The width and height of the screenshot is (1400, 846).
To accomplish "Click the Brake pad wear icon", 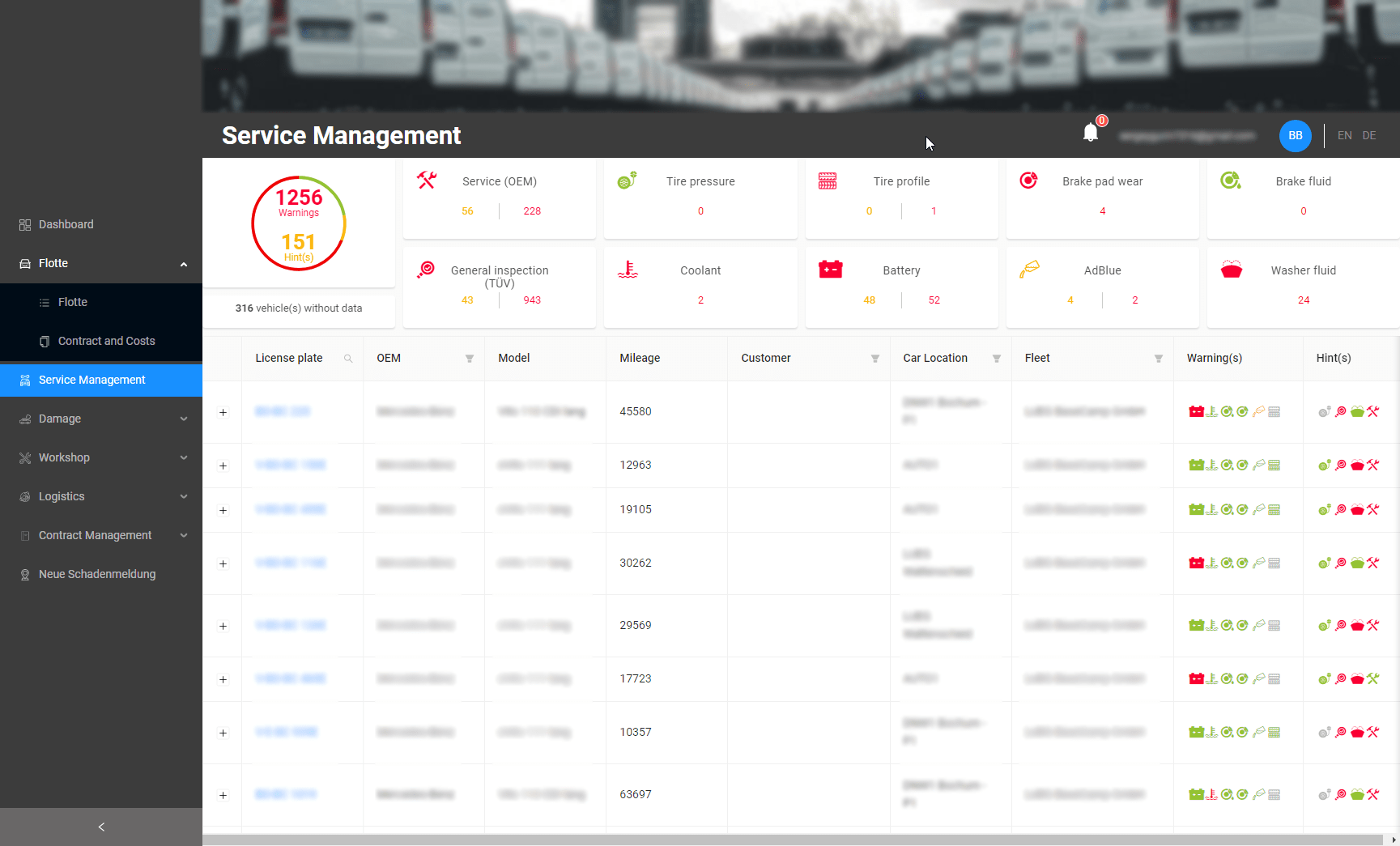I will 1028,180.
